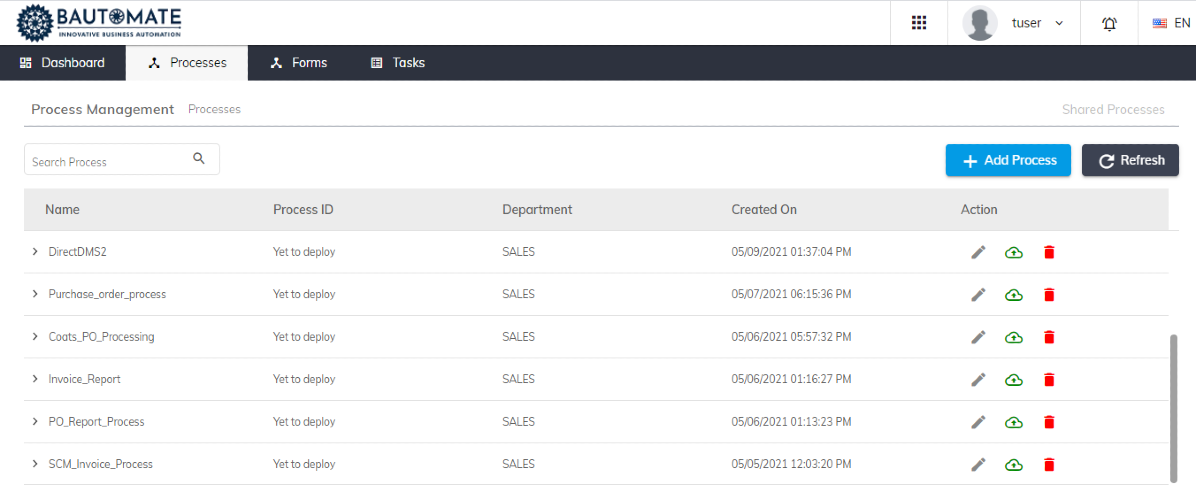Open the tuser account dropdown
The image size is (1196, 500).
click(x=1014, y=23)
